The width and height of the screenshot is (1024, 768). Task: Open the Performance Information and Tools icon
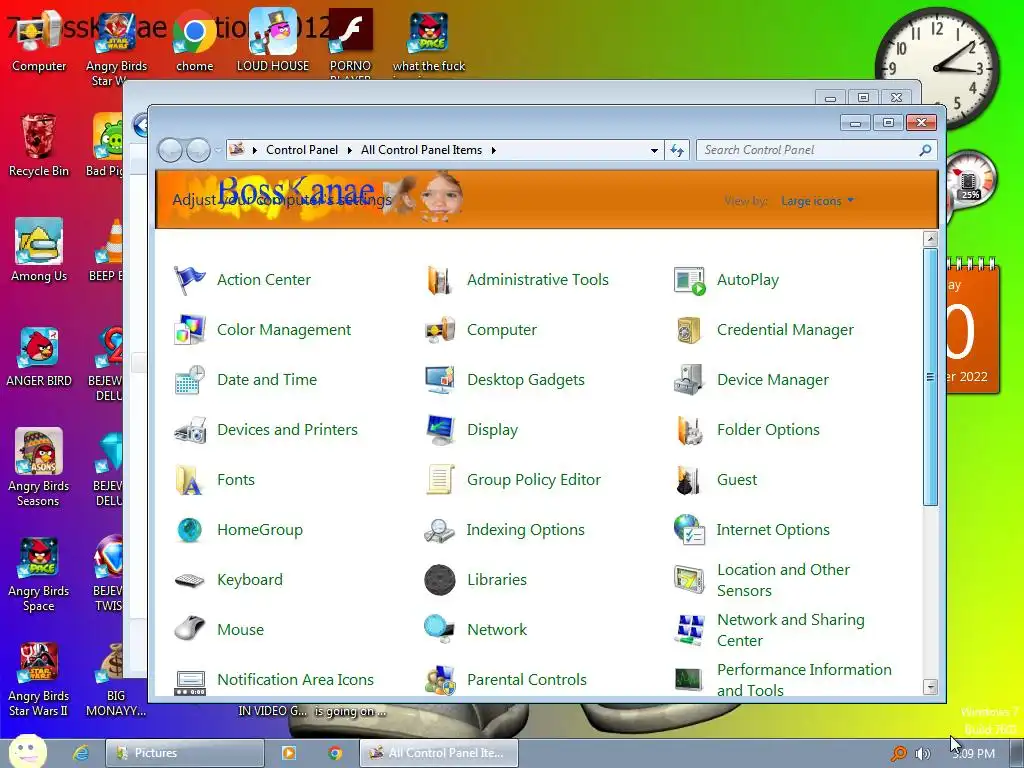click(690, 680)
